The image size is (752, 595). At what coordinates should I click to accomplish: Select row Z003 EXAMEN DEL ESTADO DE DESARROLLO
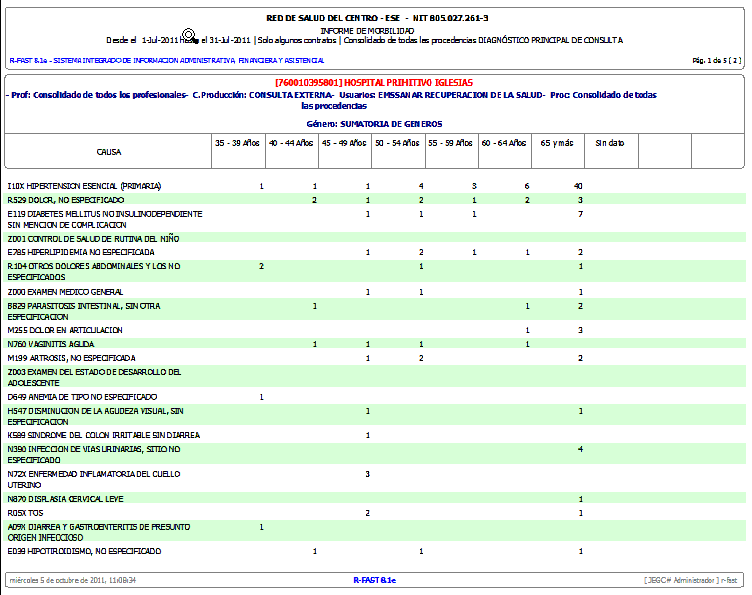tap(375, 377)
